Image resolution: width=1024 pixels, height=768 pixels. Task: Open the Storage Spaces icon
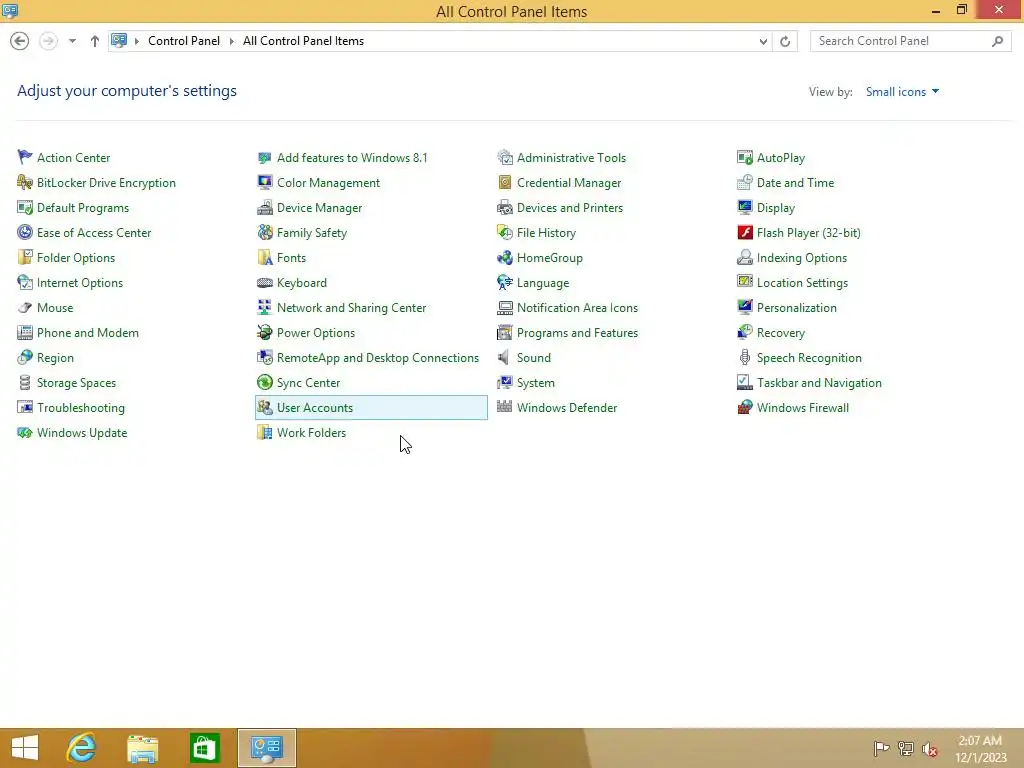25,383
